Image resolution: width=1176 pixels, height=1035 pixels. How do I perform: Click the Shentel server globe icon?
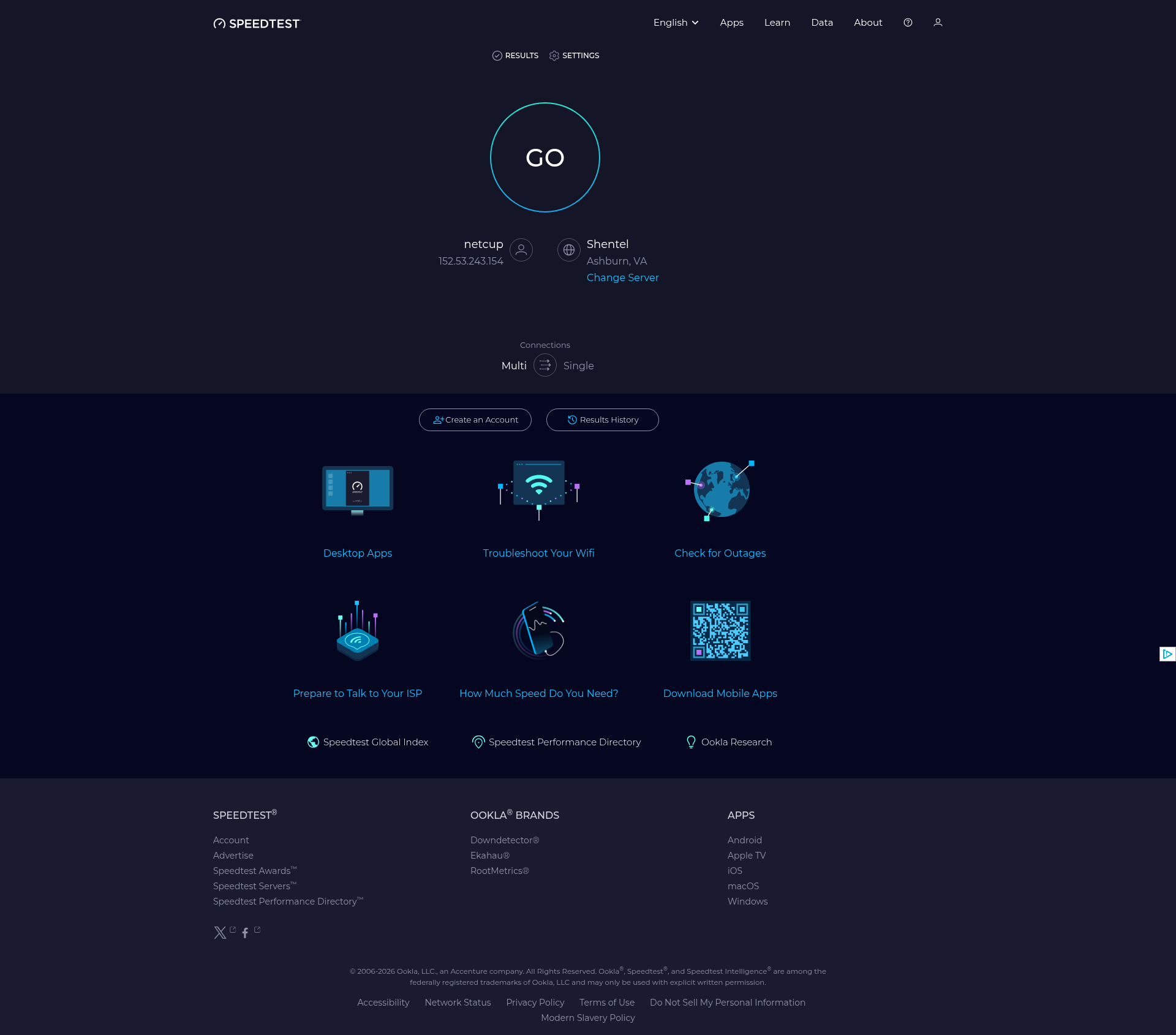[569, 250]
